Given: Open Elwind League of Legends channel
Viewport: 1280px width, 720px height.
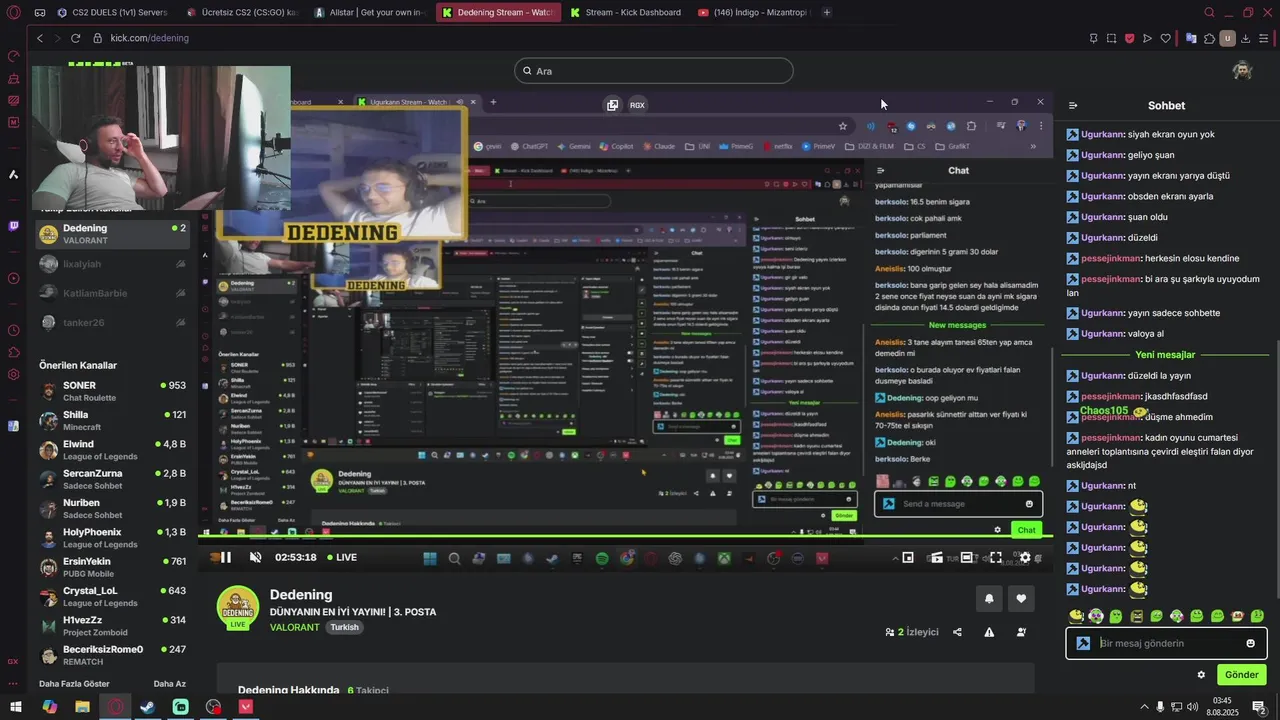Looking at the screenshot, I should (112, 450).
